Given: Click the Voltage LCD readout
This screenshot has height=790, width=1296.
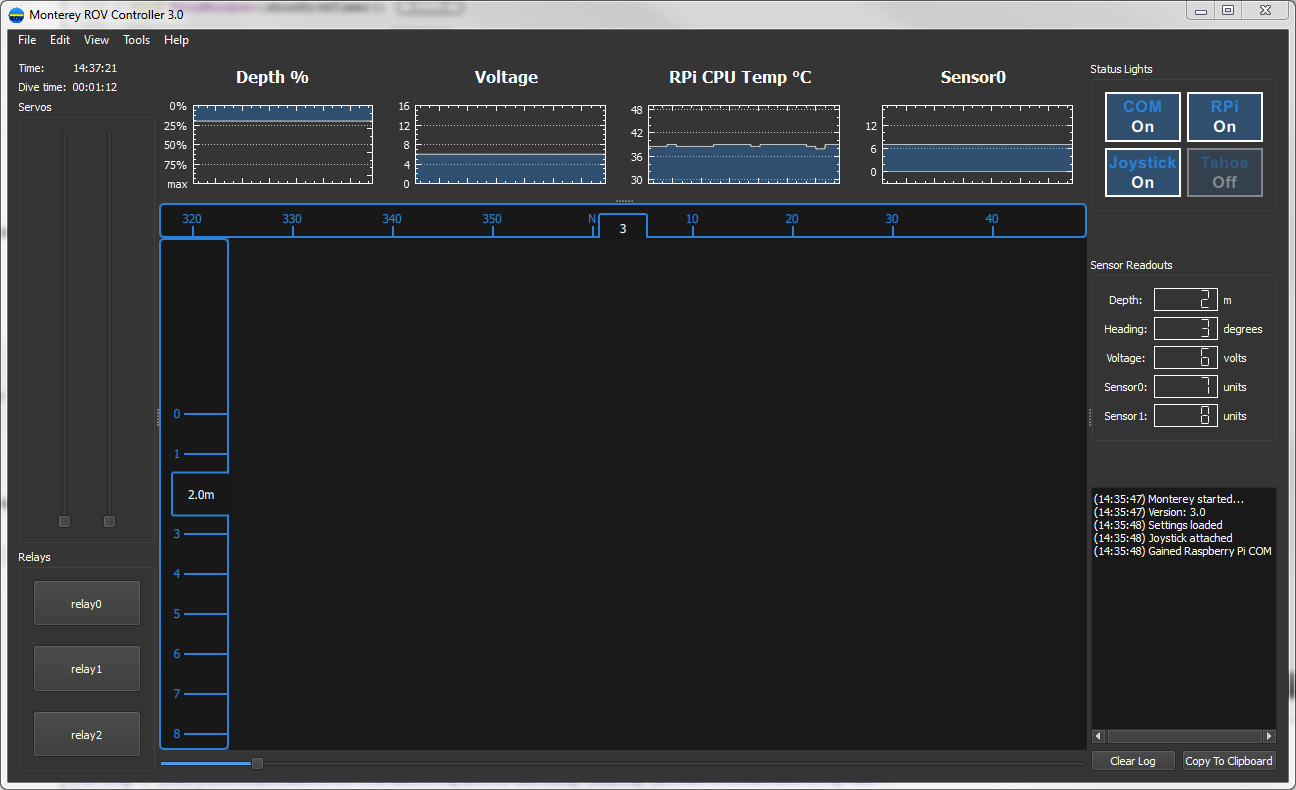Looking at the screenshot, I should [x=1186, y=358].
